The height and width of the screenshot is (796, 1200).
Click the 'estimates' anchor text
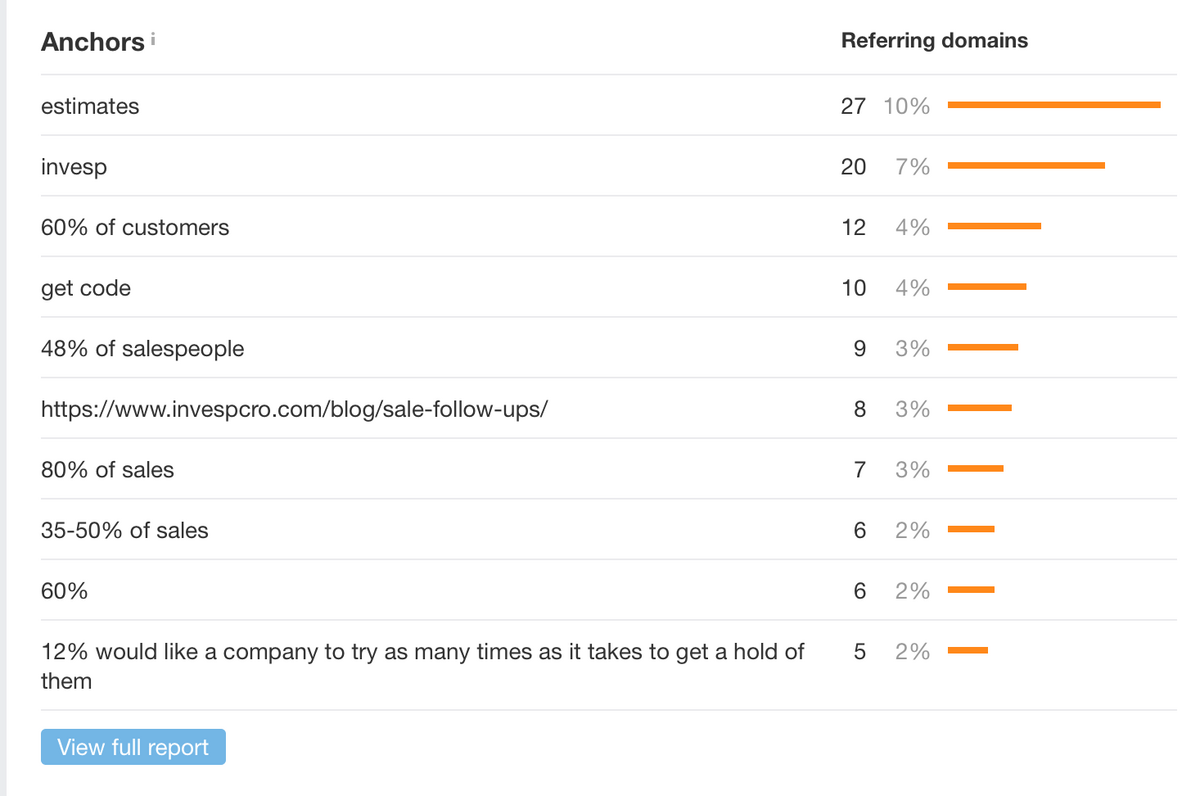90,106
